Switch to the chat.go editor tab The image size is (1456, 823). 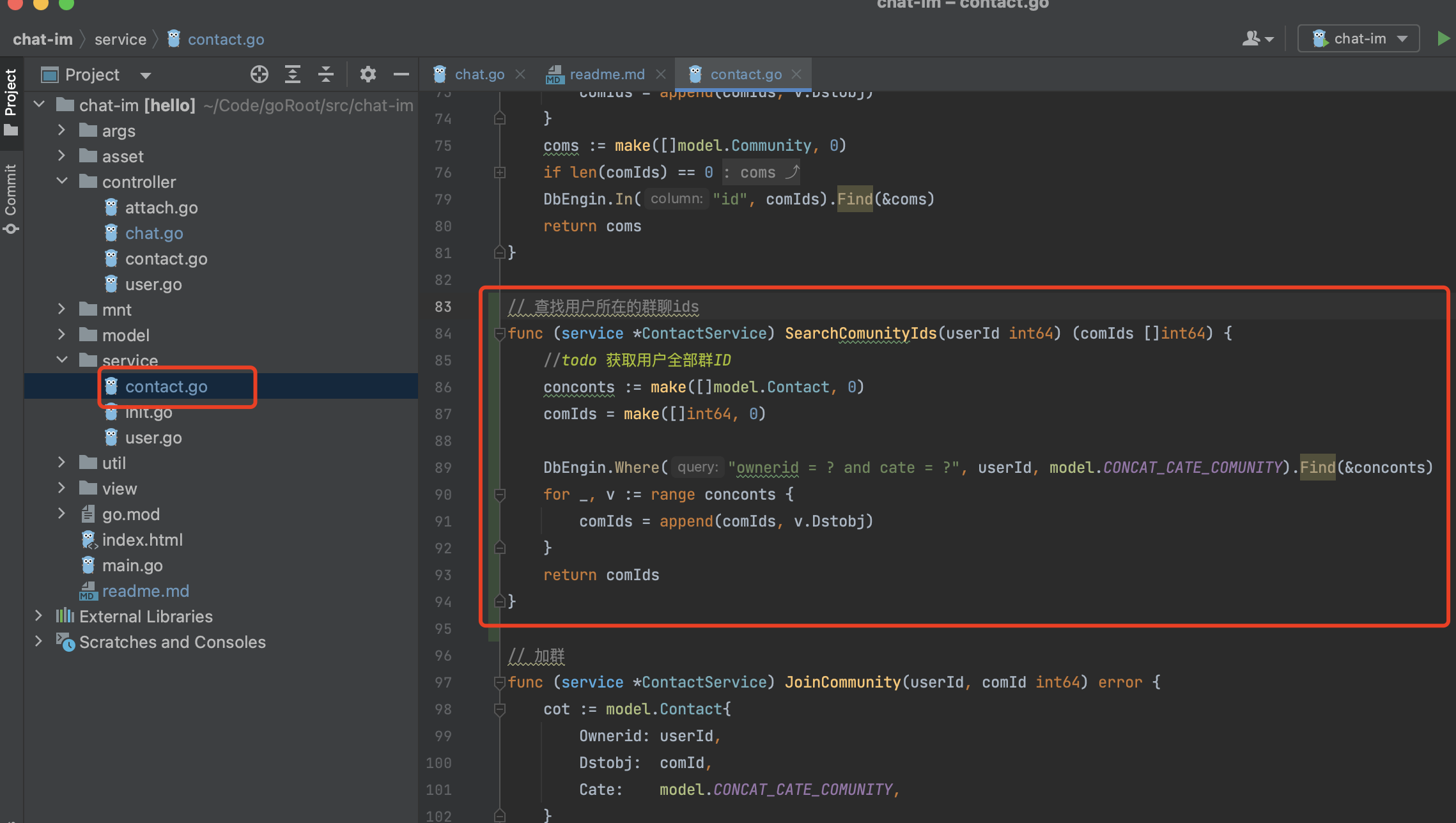point(479,75)
